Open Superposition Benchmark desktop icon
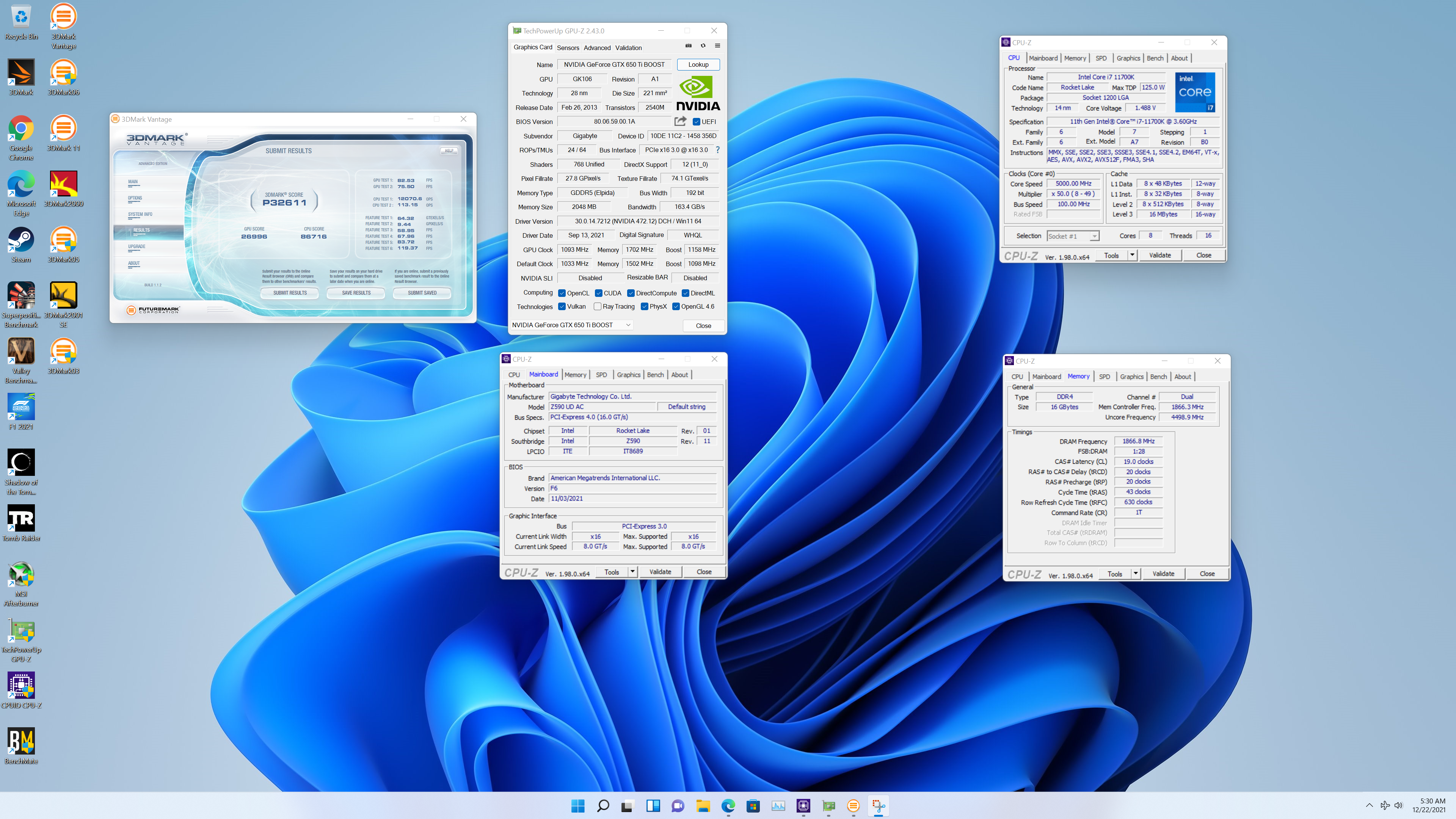 [21, 304]
